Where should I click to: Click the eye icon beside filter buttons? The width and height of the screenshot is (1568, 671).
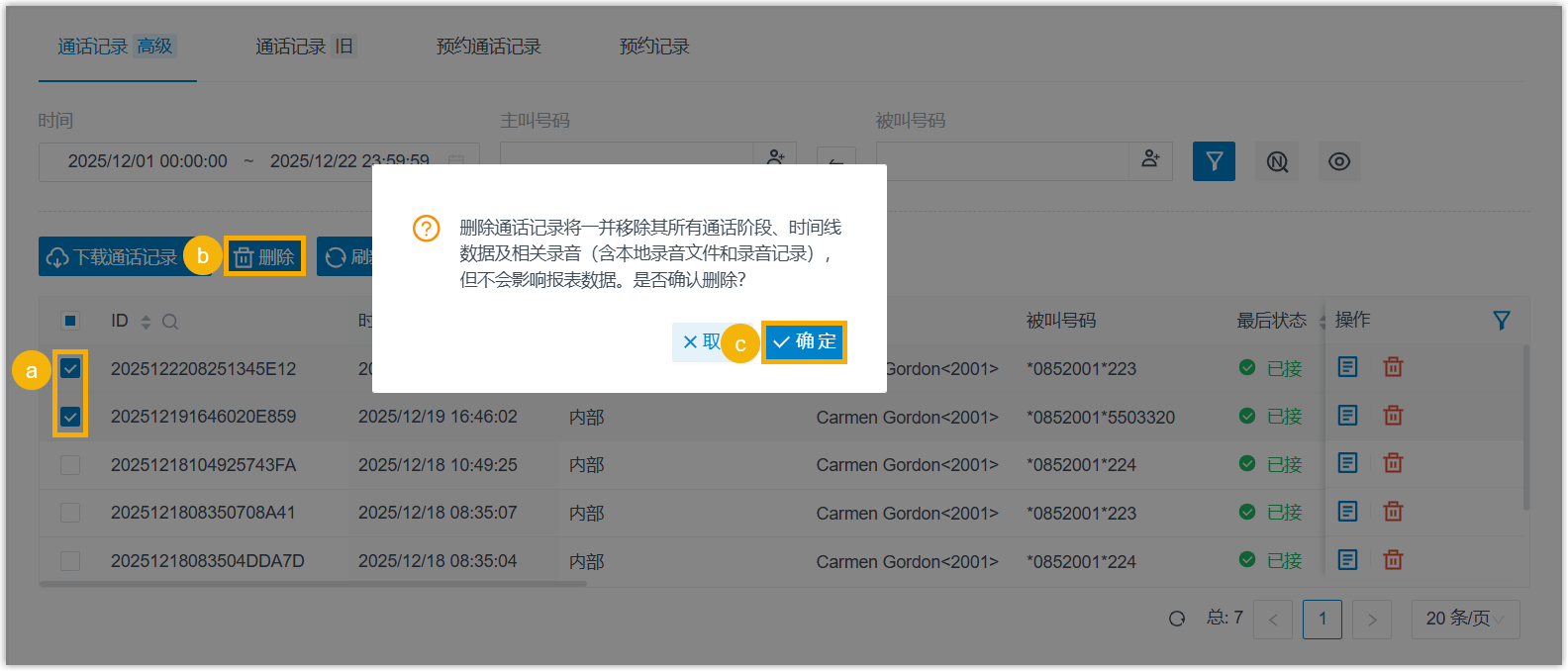[1338, 161]
